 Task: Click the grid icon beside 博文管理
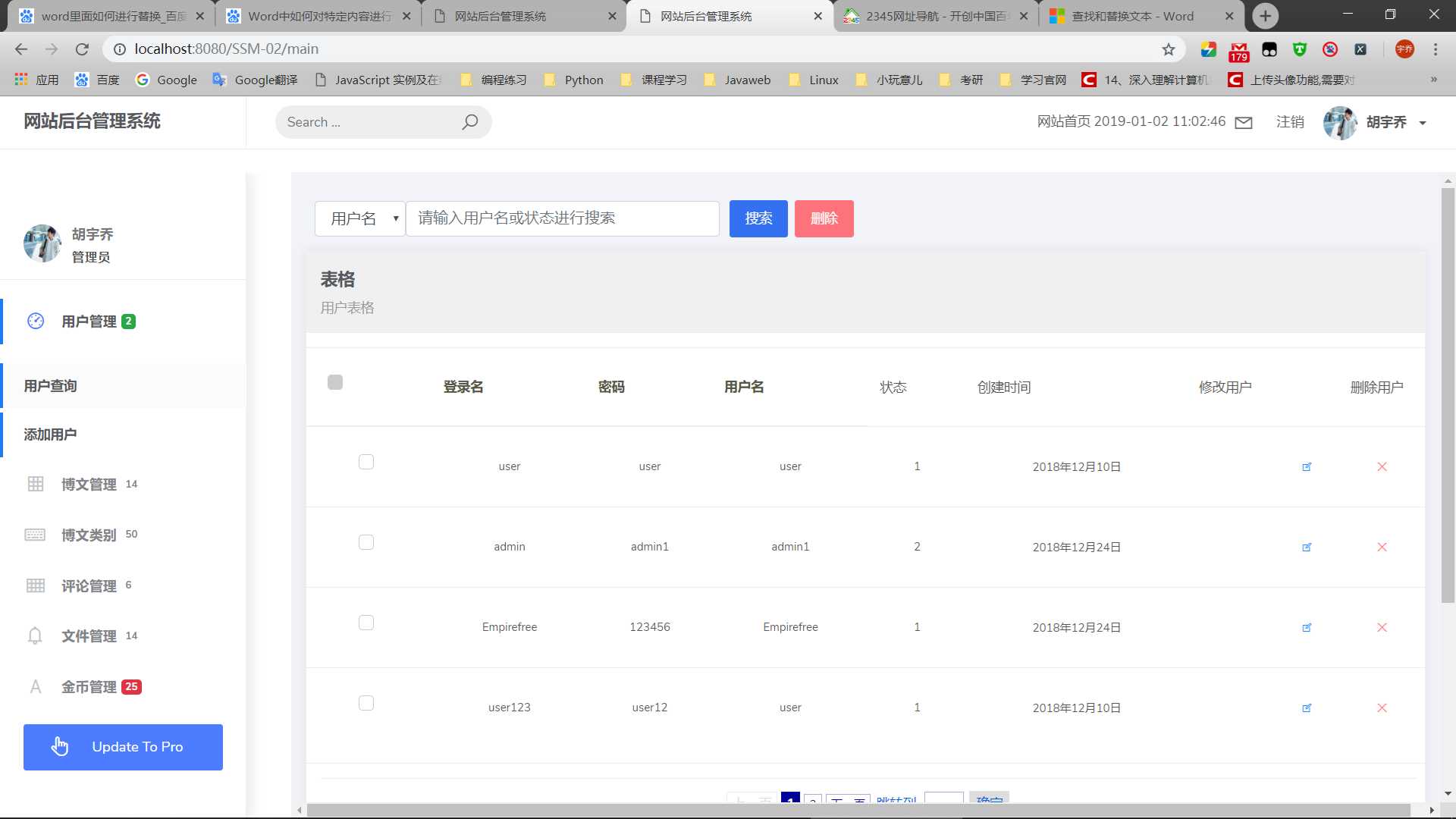pyautogui.click(x=36, y=484)
